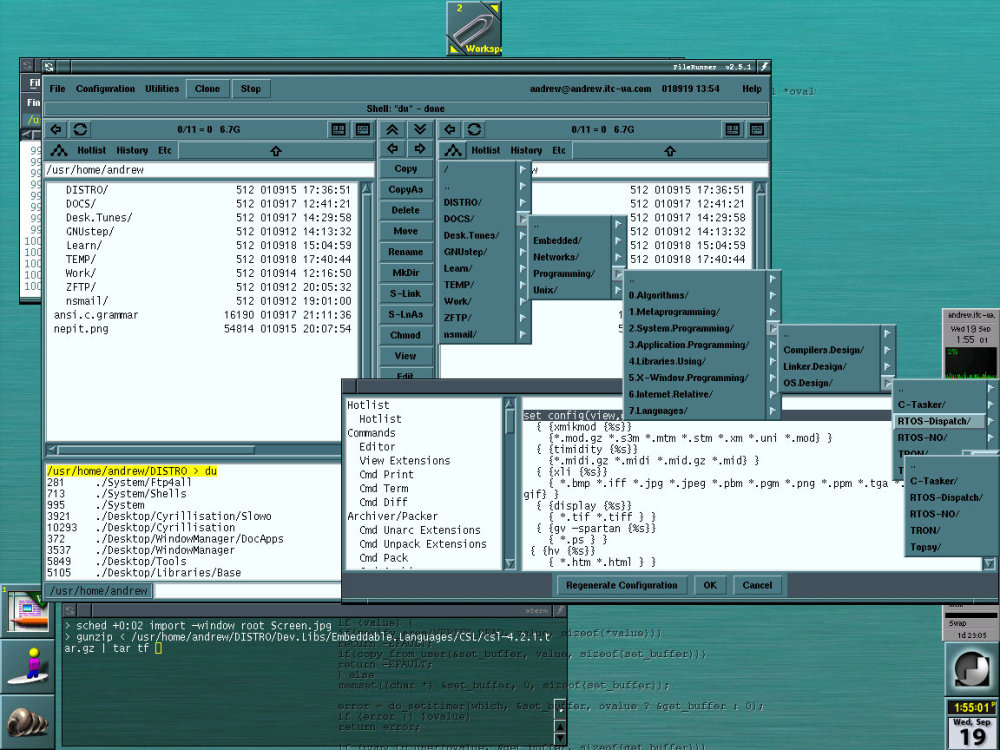Open the Configuration menu
Viewport: 1000px width, 750px height.
coord(105,89)
